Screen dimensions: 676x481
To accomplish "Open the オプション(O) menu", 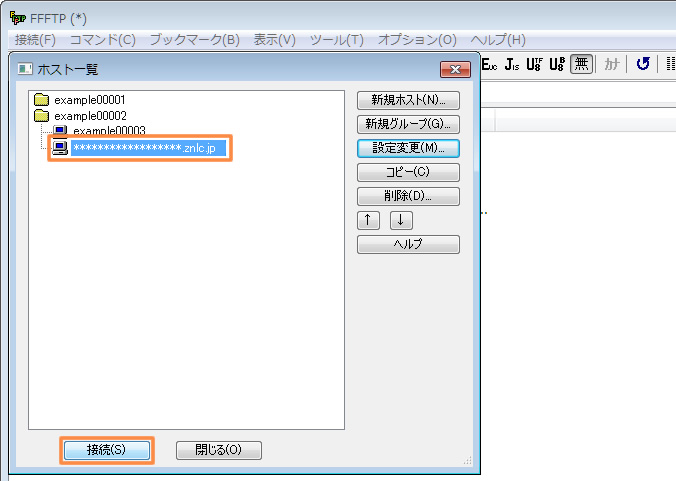I will [417, 40].
